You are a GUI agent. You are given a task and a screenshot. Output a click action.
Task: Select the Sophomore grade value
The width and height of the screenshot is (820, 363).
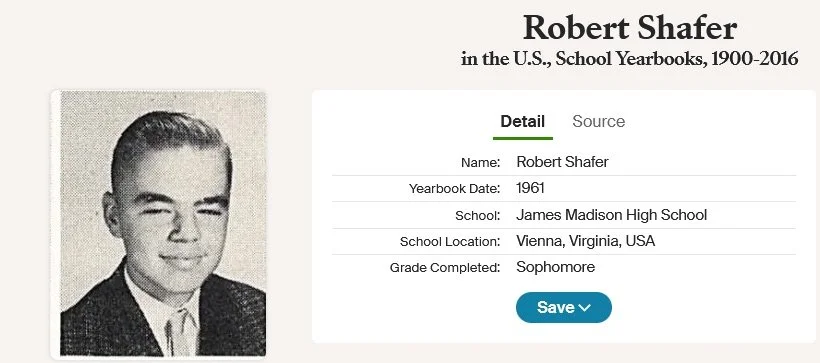pos(555,267)
